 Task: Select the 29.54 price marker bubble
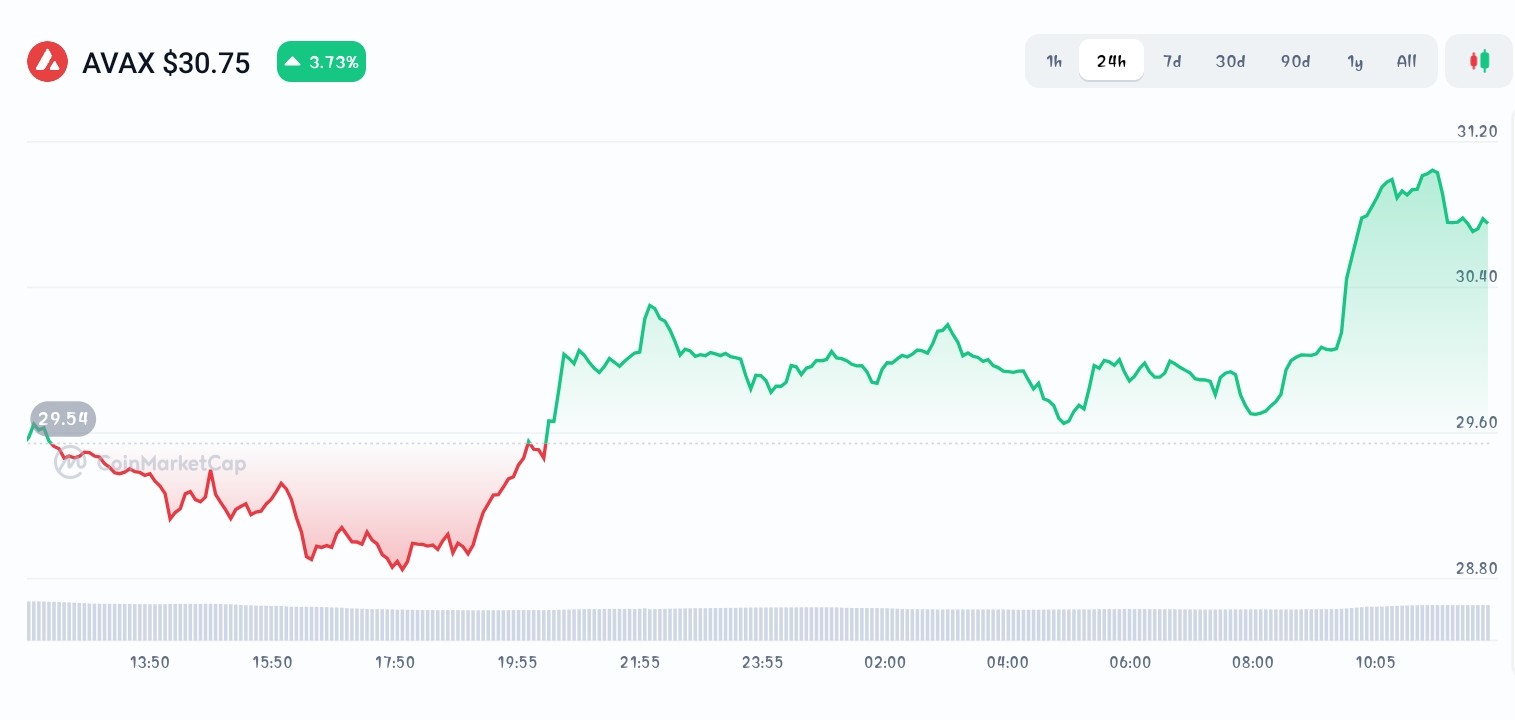(62, 419)
